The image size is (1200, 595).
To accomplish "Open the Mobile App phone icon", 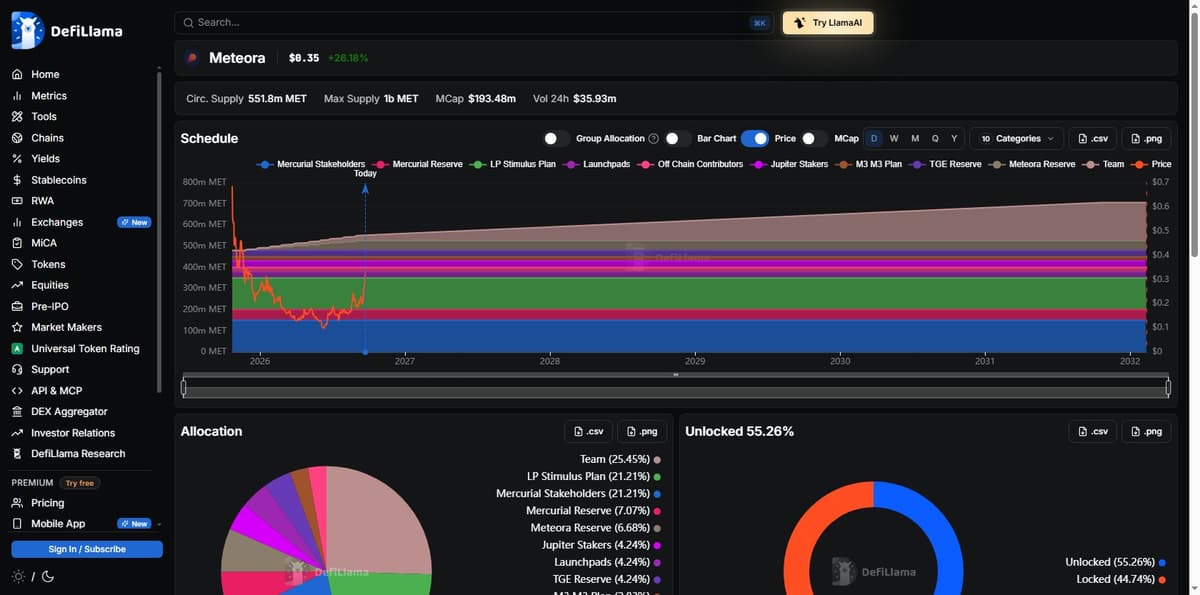I will (x=17, y=524).
